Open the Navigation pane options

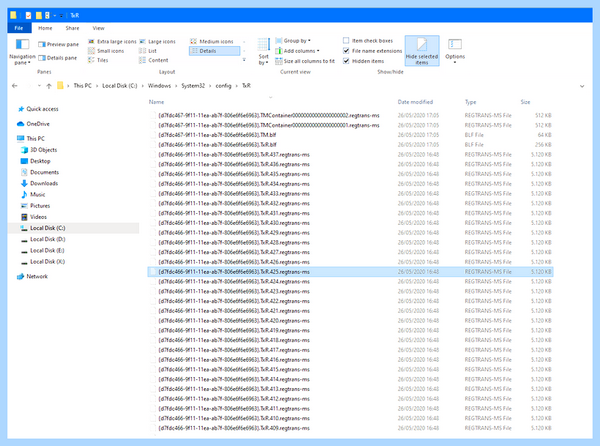[22, 52]
